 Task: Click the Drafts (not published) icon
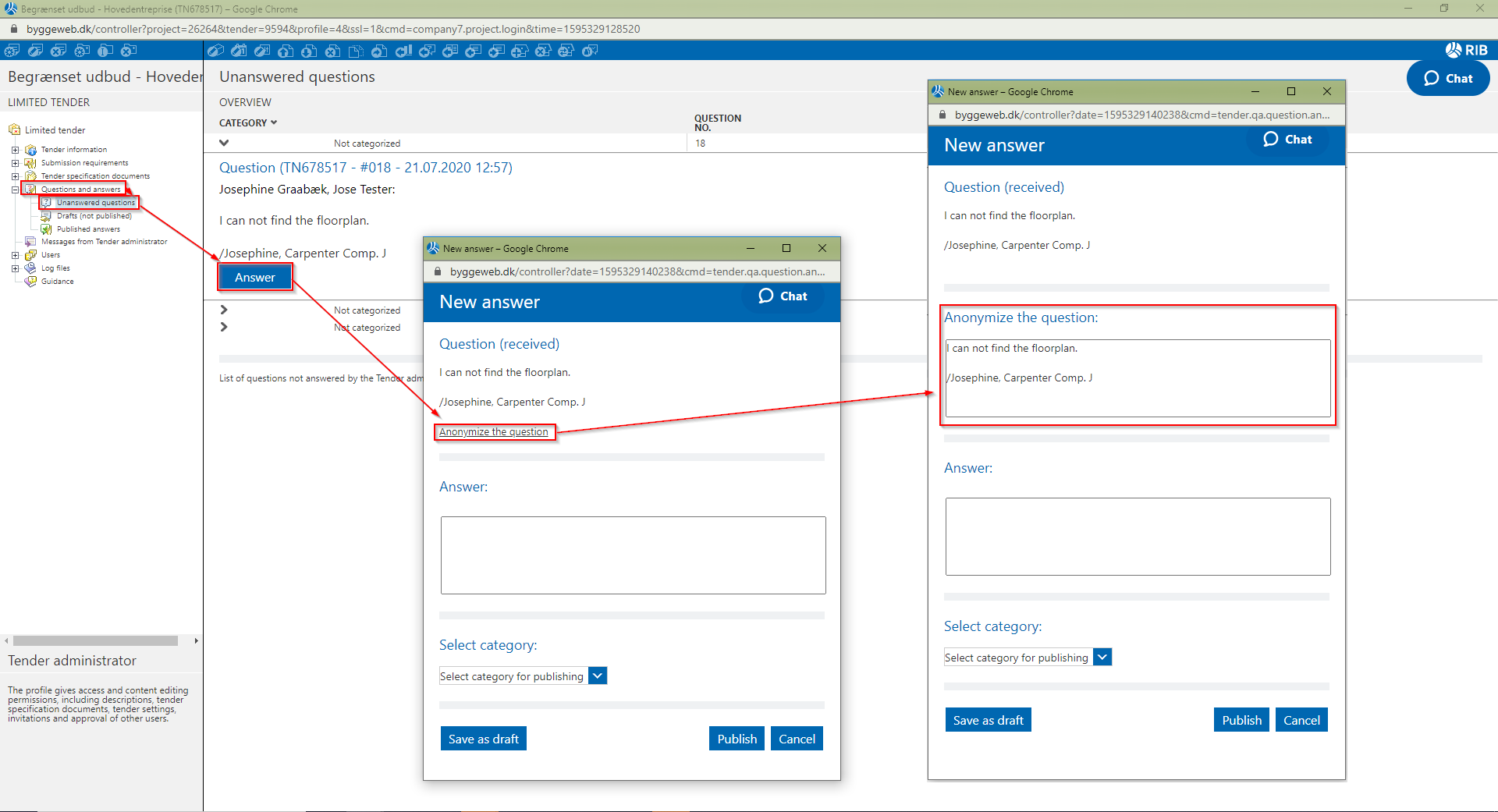46,216
